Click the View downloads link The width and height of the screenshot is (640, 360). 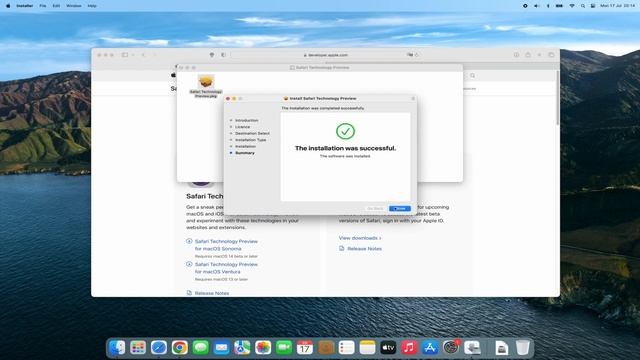[360, 238]
